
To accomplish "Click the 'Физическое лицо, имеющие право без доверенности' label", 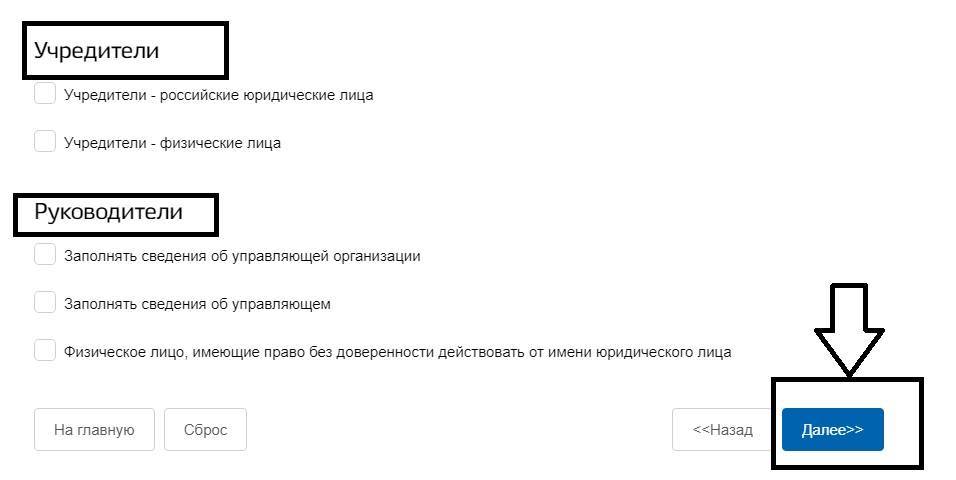I will tap(397, 352).
